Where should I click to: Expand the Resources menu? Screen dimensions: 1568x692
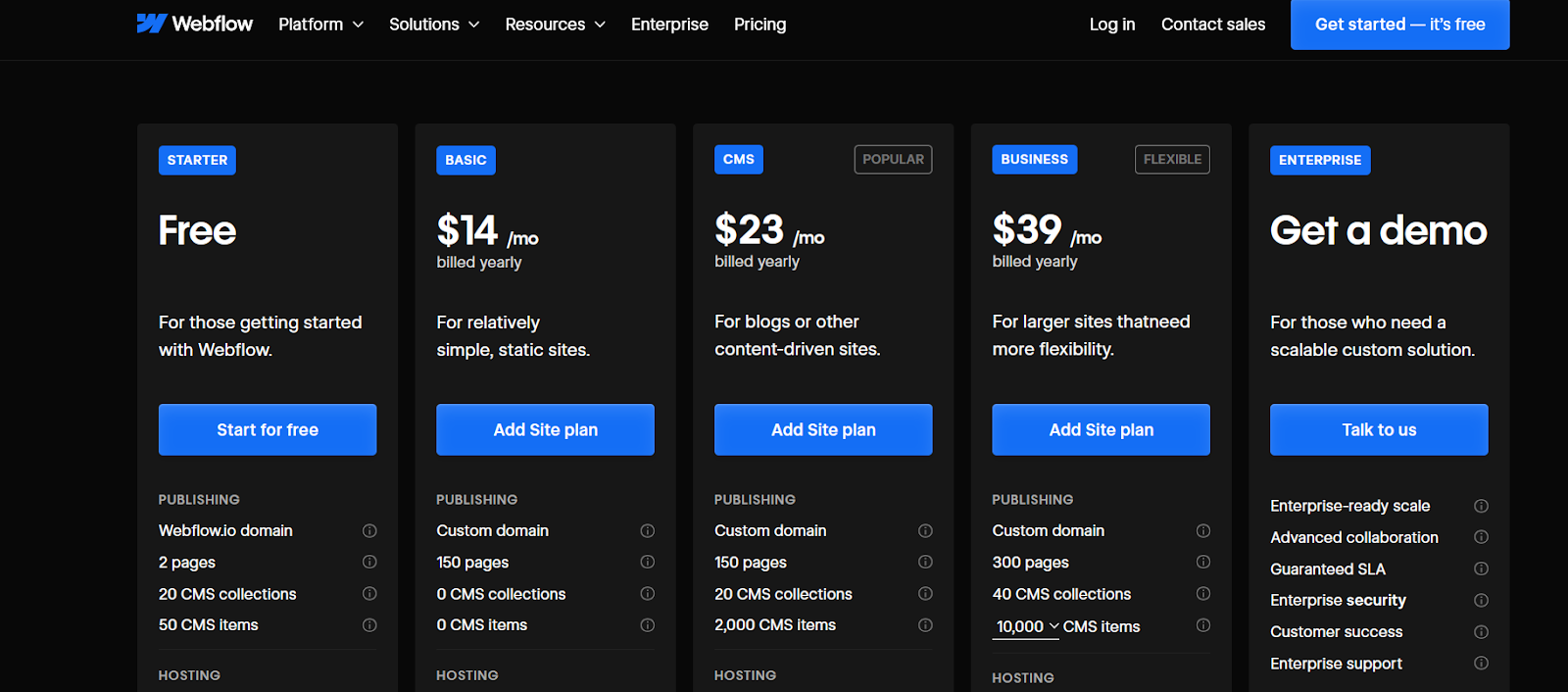coord(556,24)
